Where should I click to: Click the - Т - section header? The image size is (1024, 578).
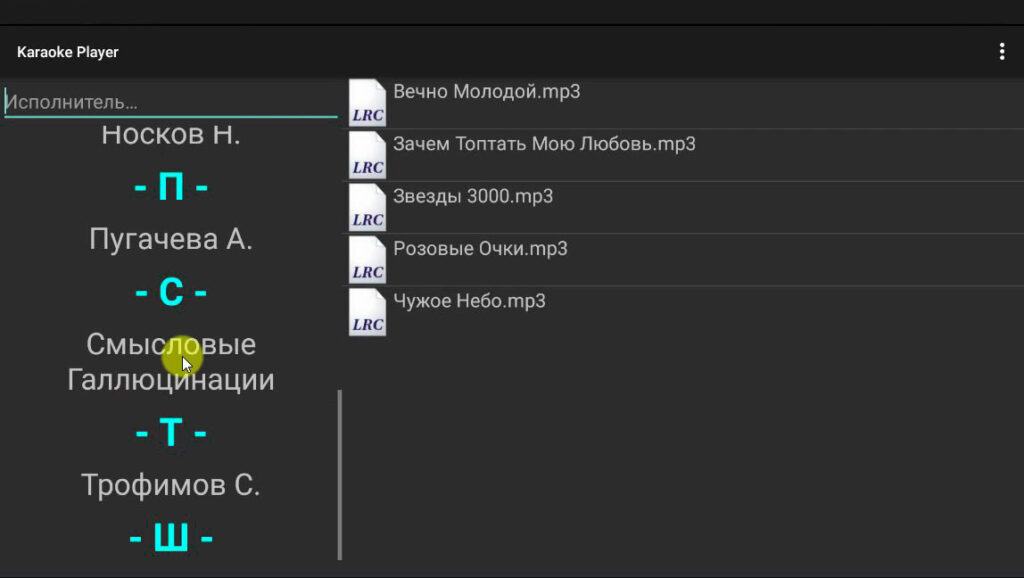point(170,432)
